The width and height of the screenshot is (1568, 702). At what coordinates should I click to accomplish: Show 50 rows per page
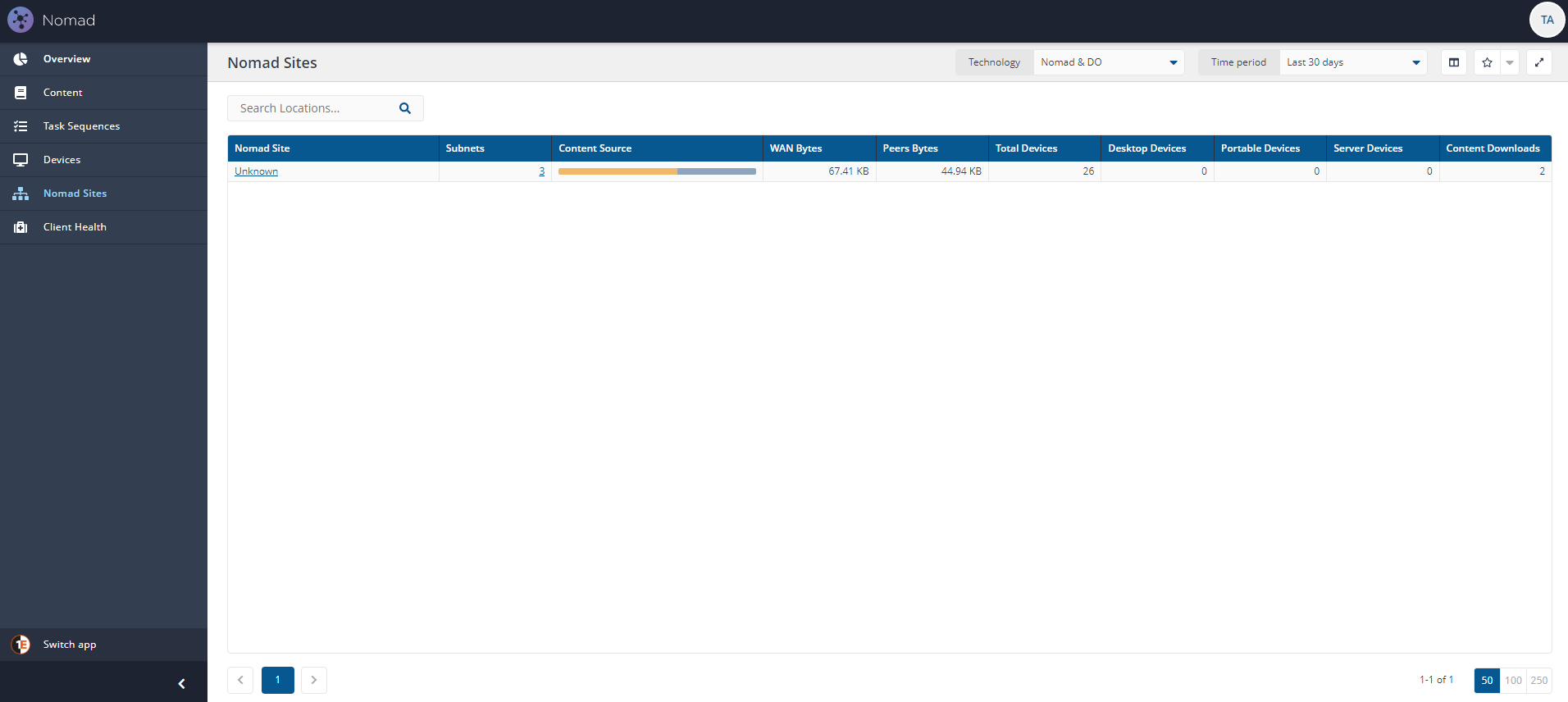[1487, 681]
